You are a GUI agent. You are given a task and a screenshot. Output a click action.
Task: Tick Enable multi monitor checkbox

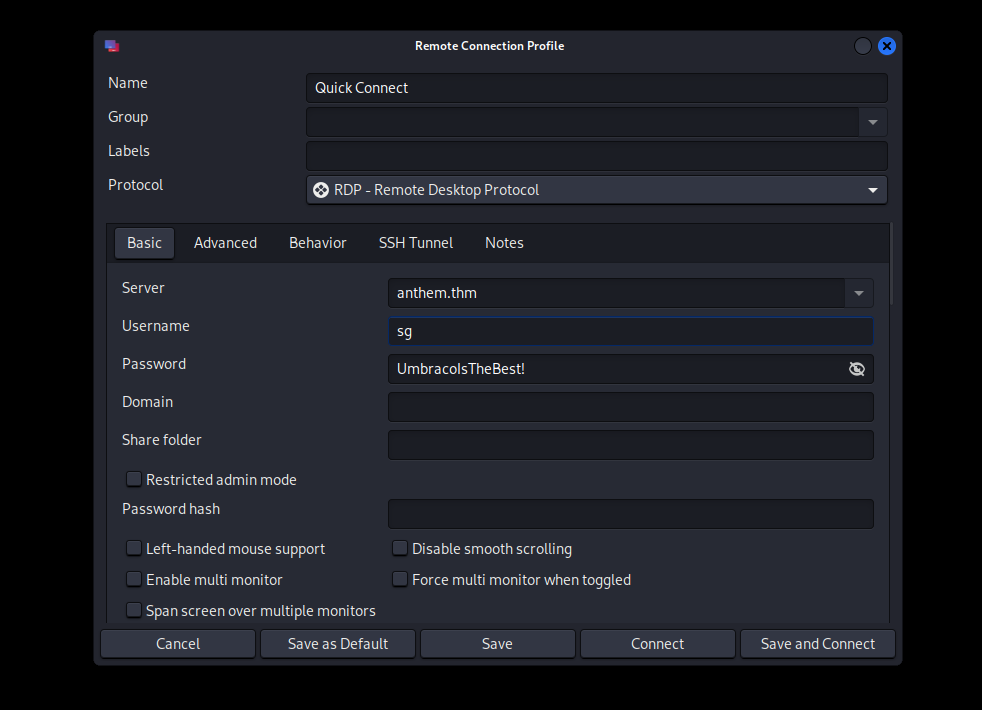click(134, 580)
